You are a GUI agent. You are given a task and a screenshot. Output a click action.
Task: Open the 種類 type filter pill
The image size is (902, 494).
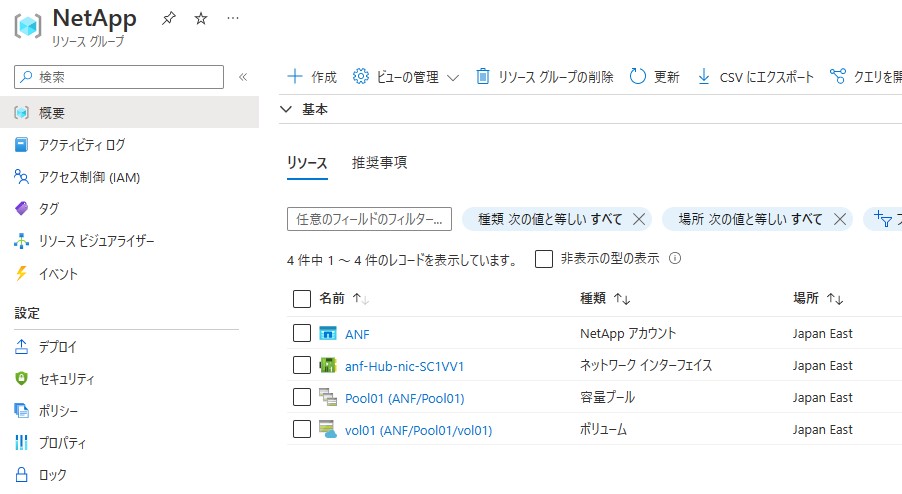coord(550,219)
